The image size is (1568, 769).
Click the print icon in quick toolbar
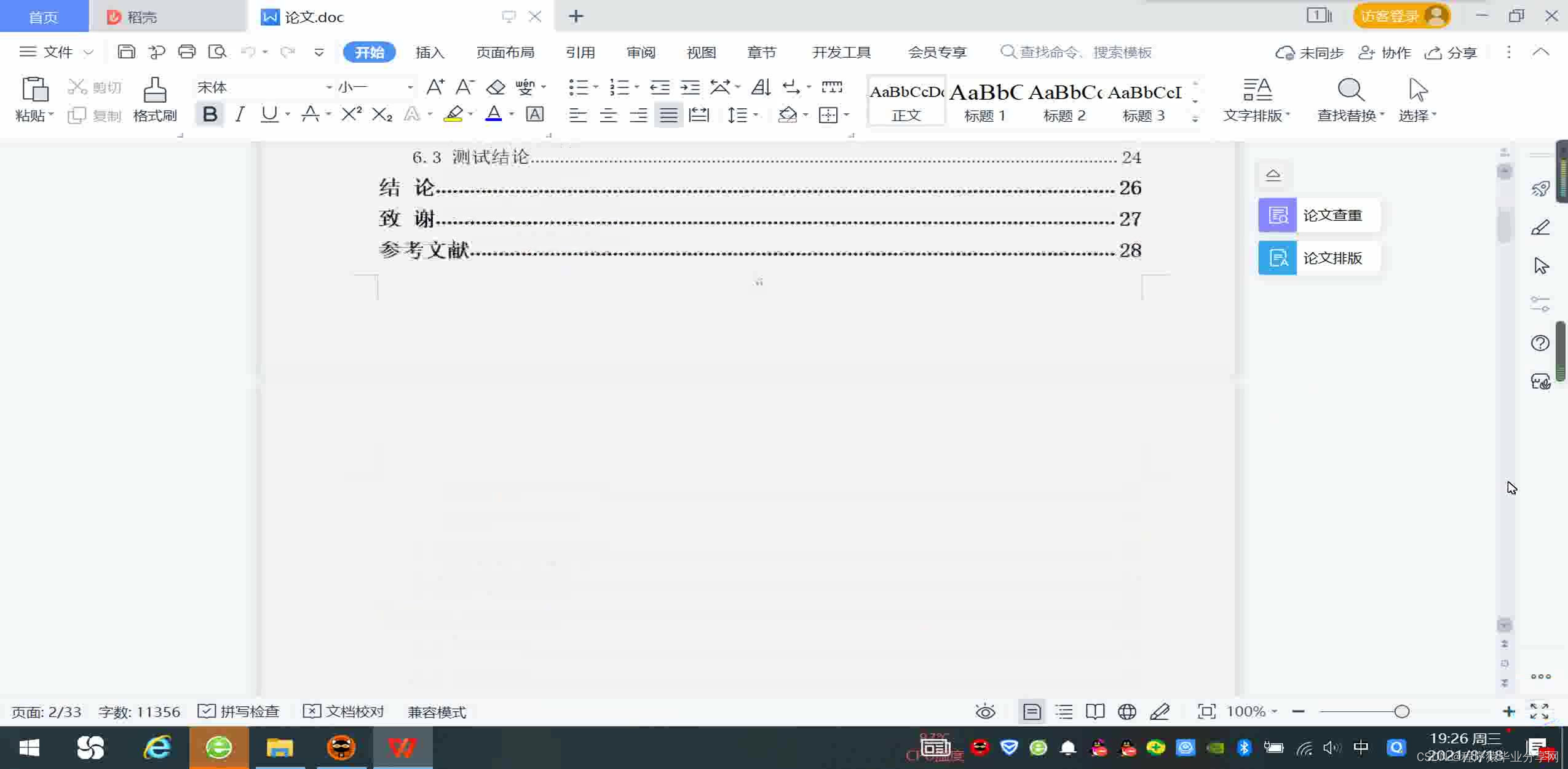tap(187, 52)
